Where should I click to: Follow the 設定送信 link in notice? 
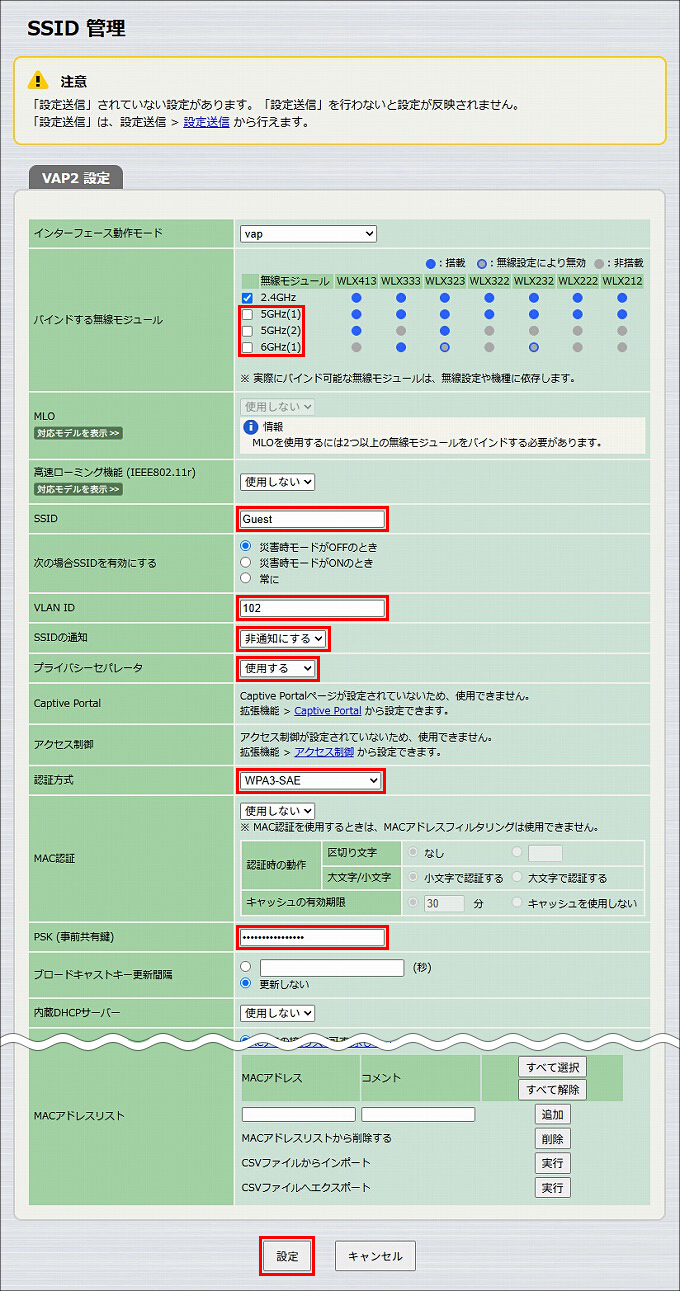coord(206,122)
